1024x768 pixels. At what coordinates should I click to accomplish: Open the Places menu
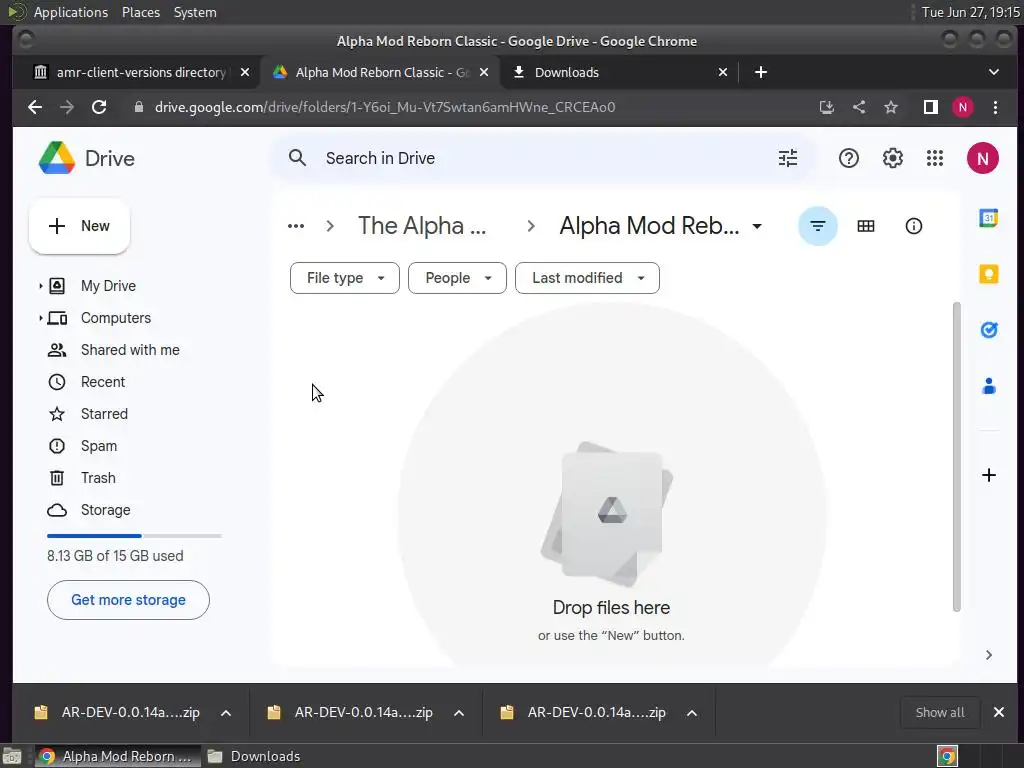141,12
